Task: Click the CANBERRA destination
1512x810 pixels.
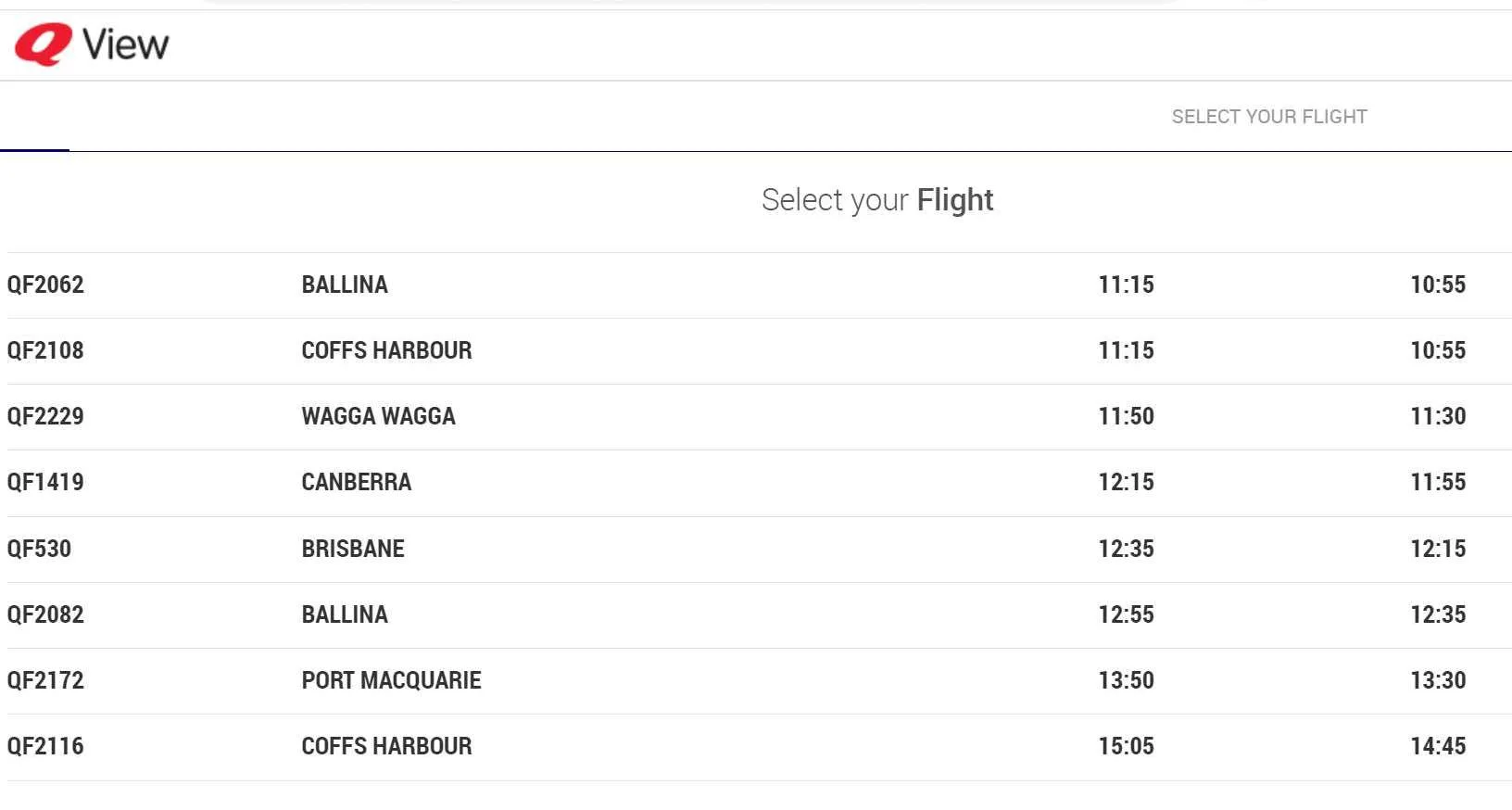Action: click(x=356, y=482)
